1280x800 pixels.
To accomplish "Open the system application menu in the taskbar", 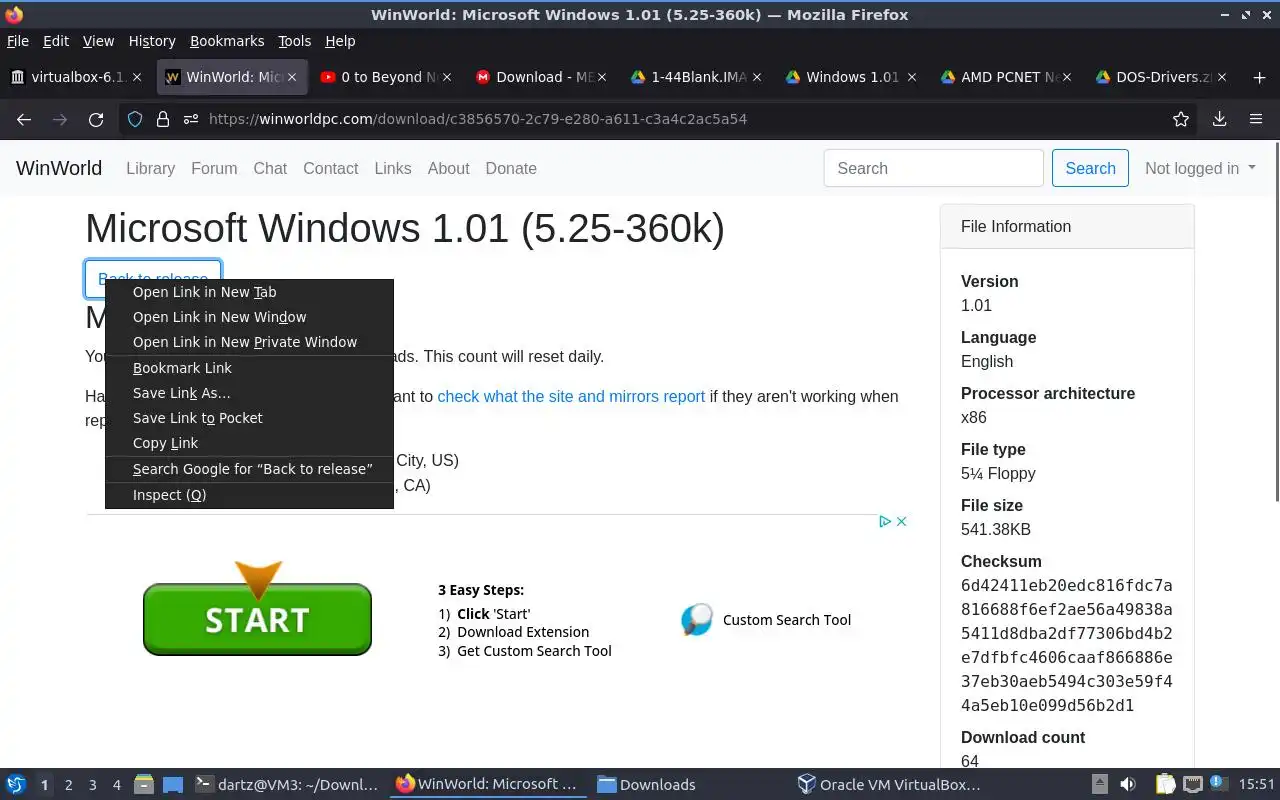I will coord(16,785).
